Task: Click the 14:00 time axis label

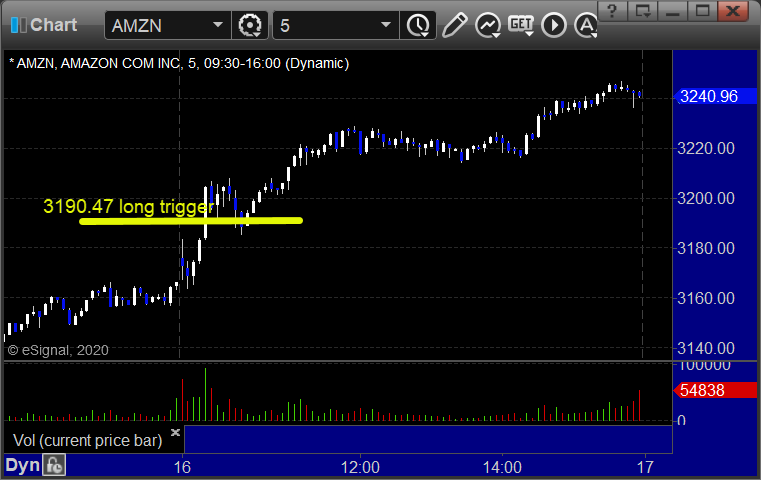Action: [502, 467]
